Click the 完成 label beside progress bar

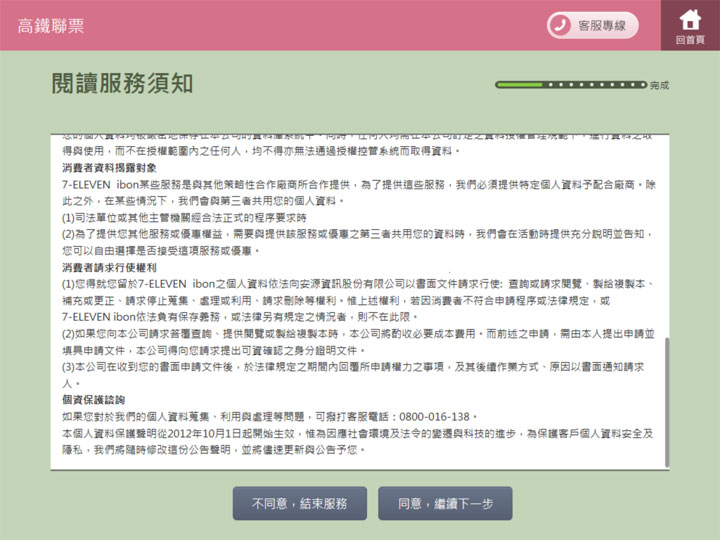tap(659, 86)
